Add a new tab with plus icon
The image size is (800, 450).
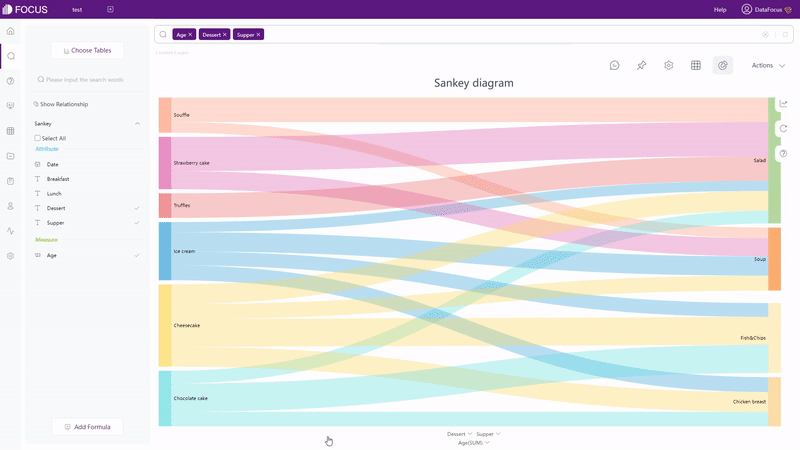pyautogui.click(x=110, y=9)
